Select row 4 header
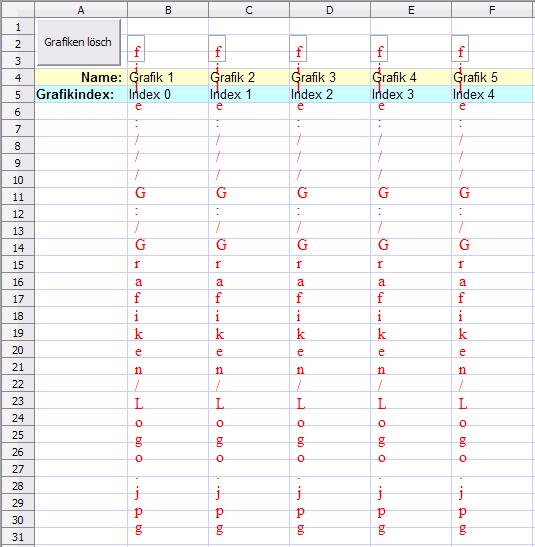Viewport: 535px width, 547px height. [18, 77]
